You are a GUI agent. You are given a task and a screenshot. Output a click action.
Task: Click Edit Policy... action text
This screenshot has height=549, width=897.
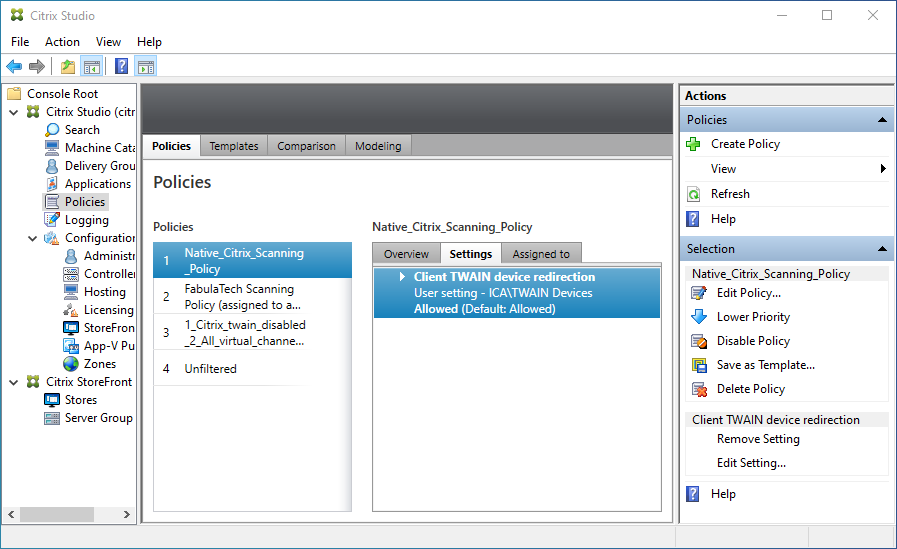click(x=749, y=293)
